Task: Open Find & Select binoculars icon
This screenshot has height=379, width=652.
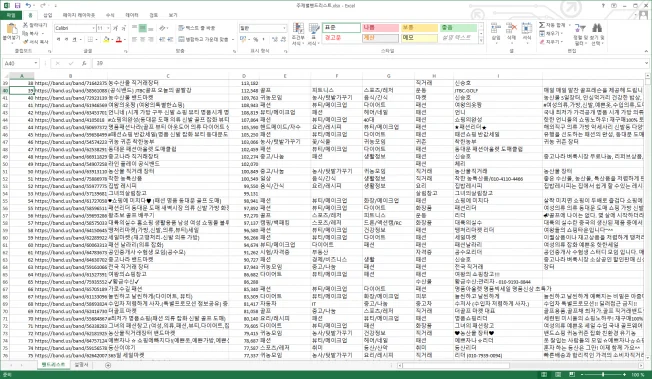Action: click(597, 28)
